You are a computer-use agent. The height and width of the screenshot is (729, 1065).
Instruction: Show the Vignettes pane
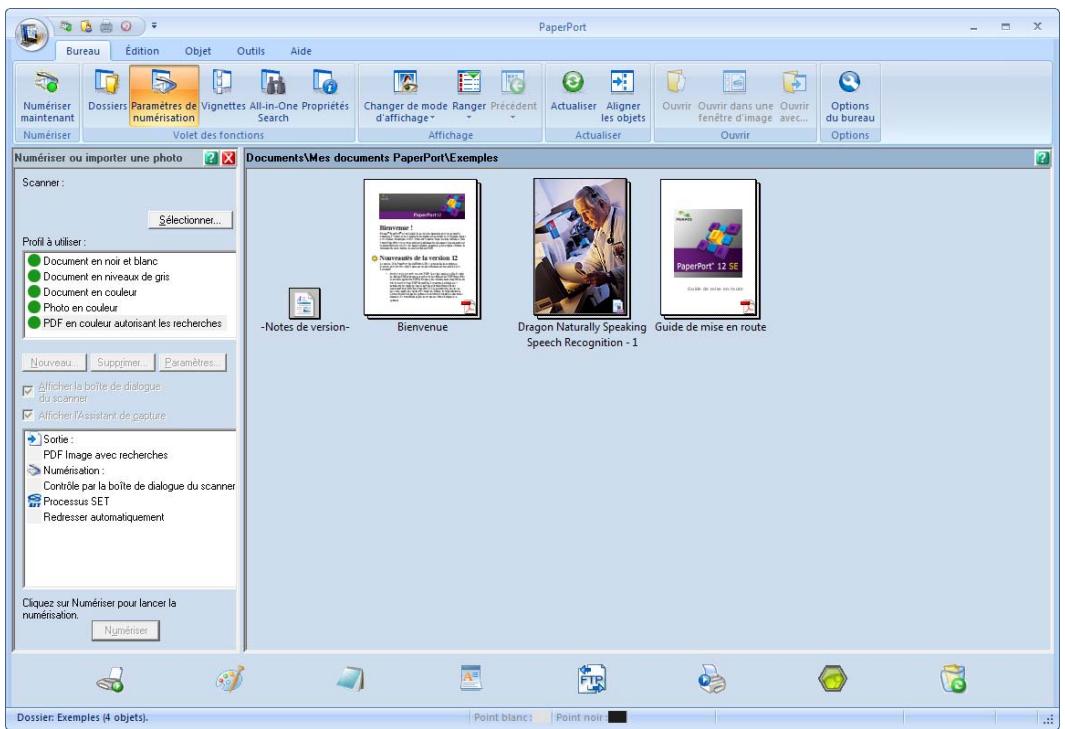click(x=223, y=90)
